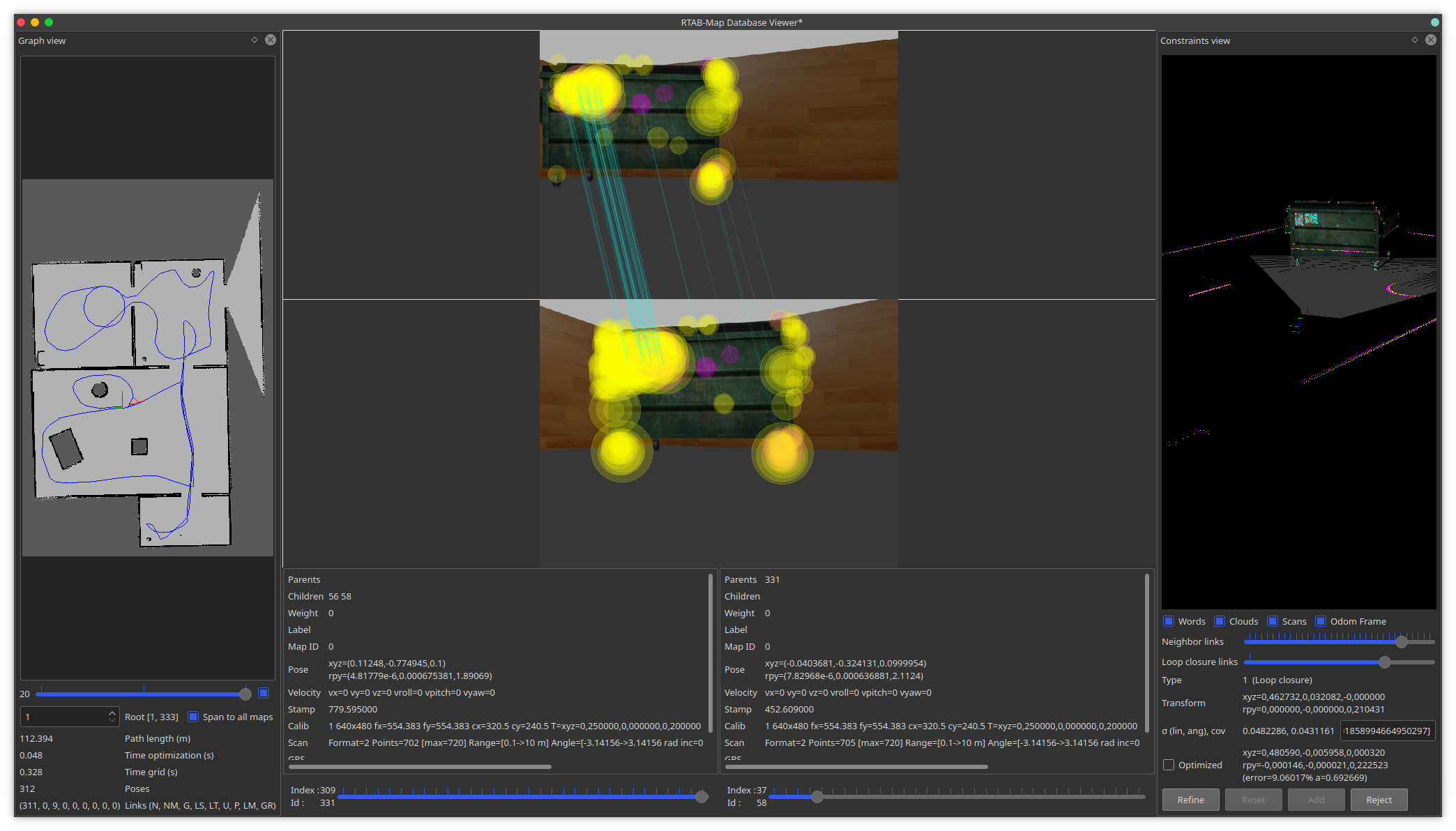The height and width of the screenshot is (831, 1456).
Task: Enable the Optimized checkbox
Action: [x=1169, y=765]
